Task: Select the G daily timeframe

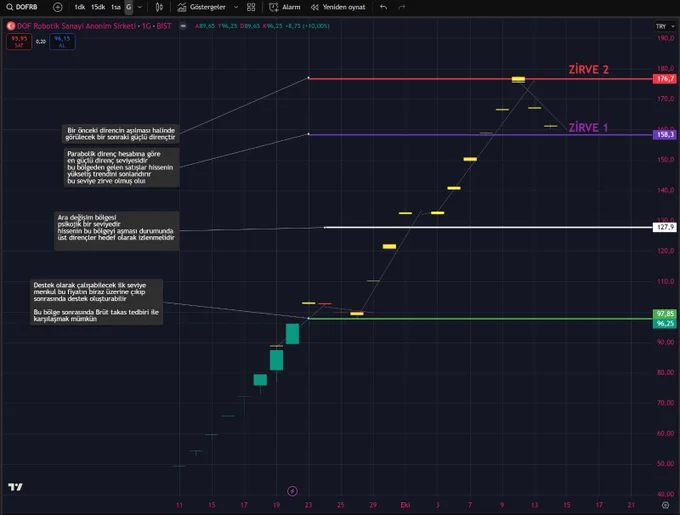Action: tap(129, 7)
